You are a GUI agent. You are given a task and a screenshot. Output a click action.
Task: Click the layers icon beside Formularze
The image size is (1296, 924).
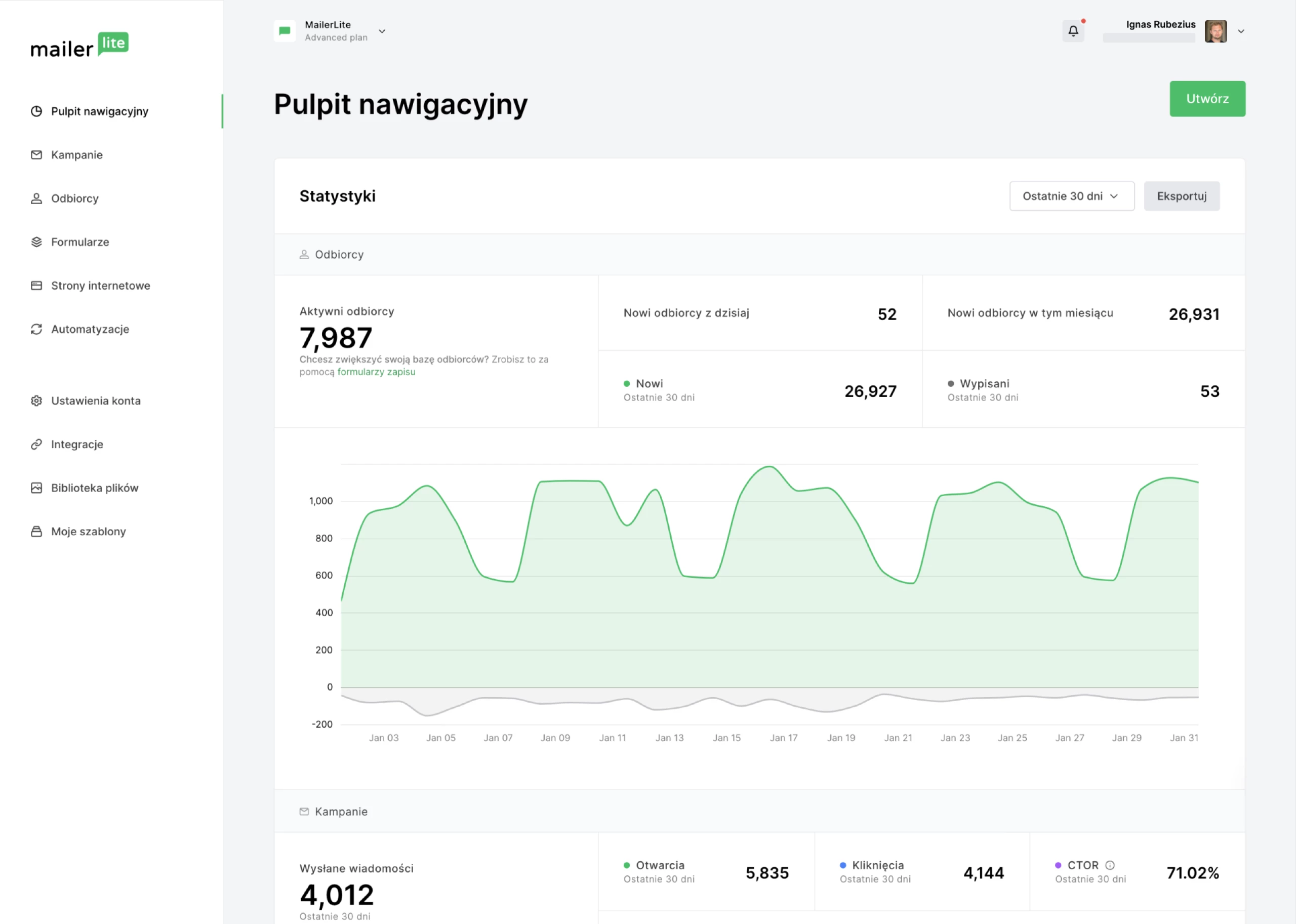tap(36, 242)
